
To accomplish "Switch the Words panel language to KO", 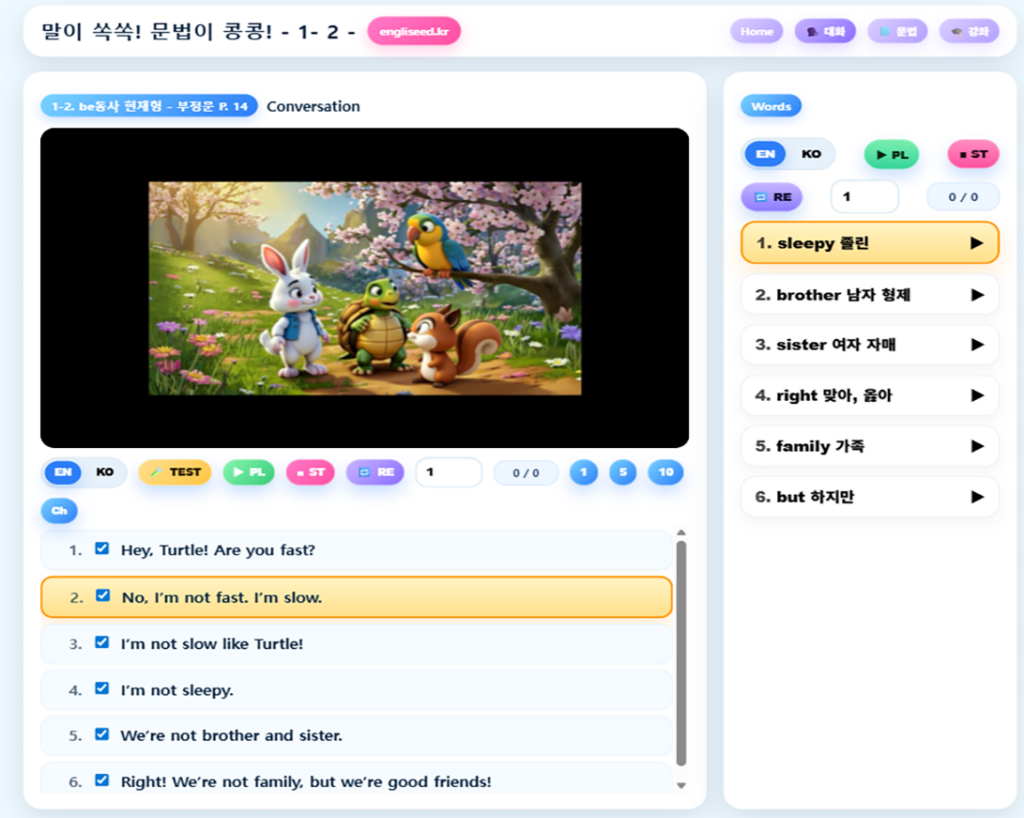I will tap(811, 154).
